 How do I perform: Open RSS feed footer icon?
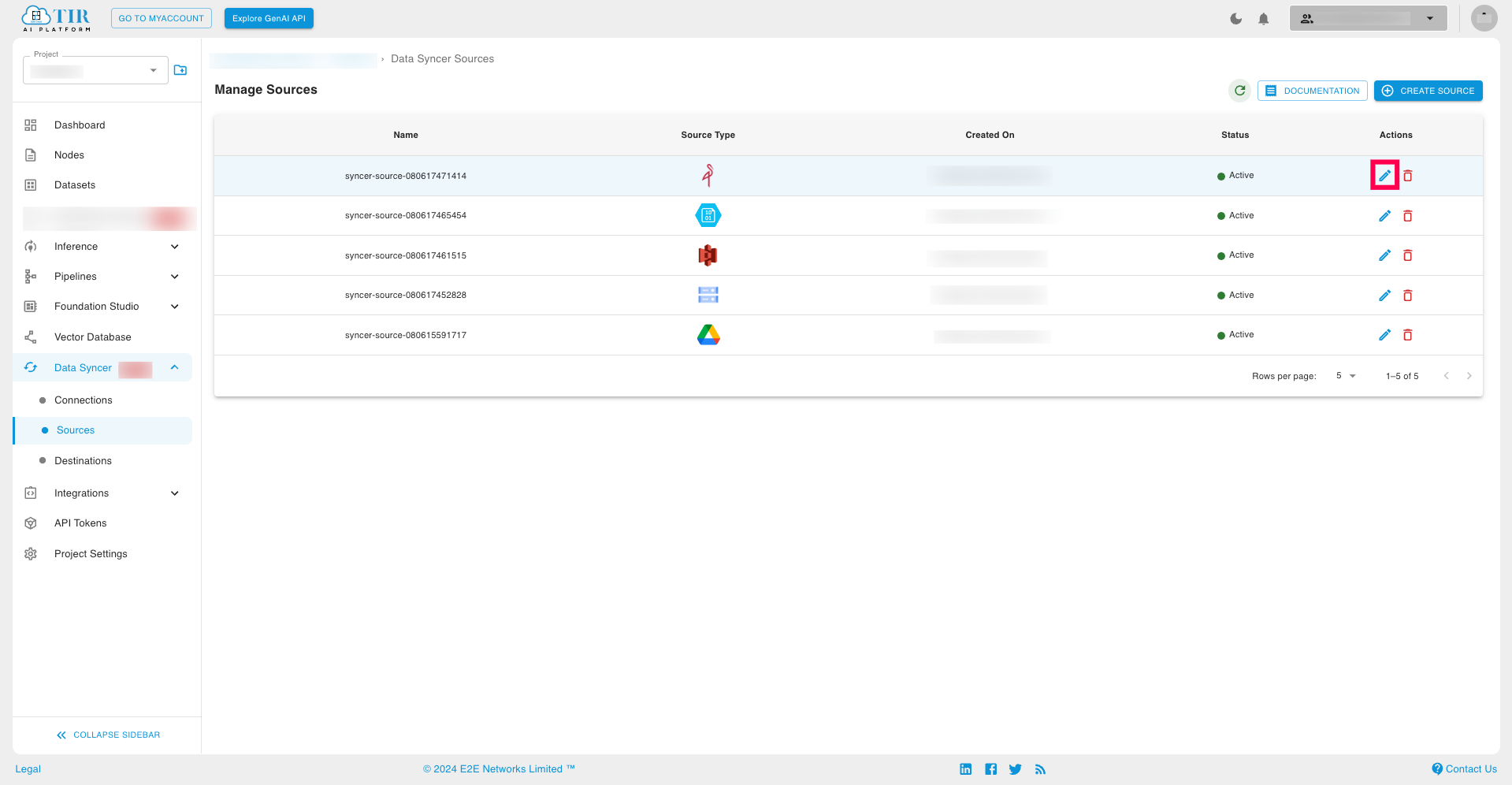click(1041, 769)
